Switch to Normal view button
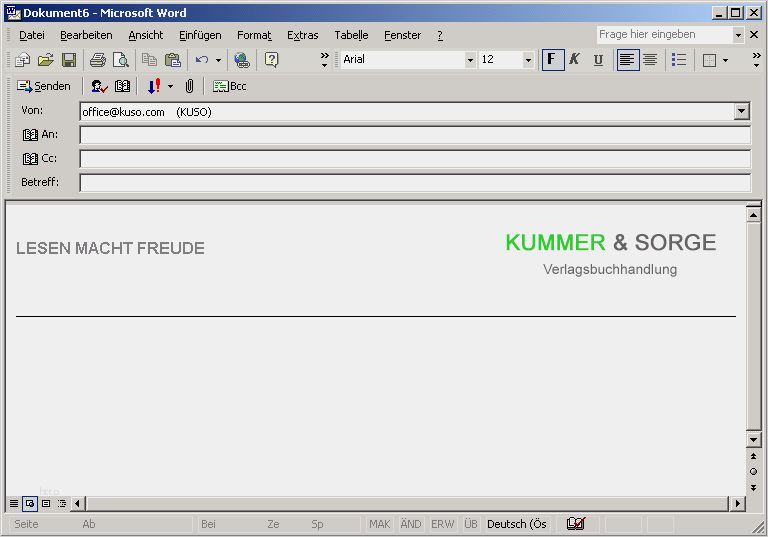The image size is (768, 537). tap(14, 503)
